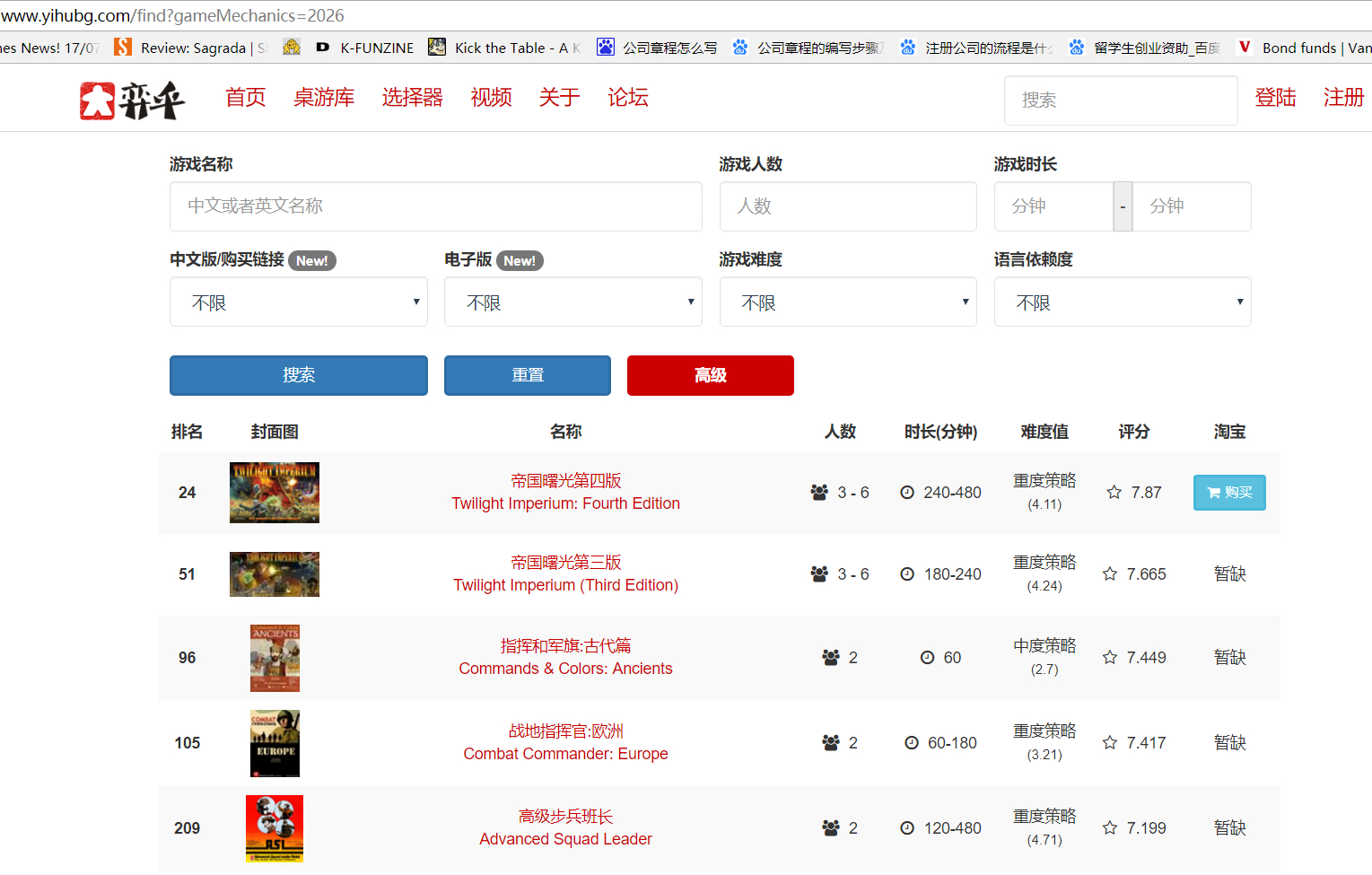Click the rating star for Advanced Squad Leader
The width and height of the screenshot is (1372, 875).
click(x=1110, y=828)
